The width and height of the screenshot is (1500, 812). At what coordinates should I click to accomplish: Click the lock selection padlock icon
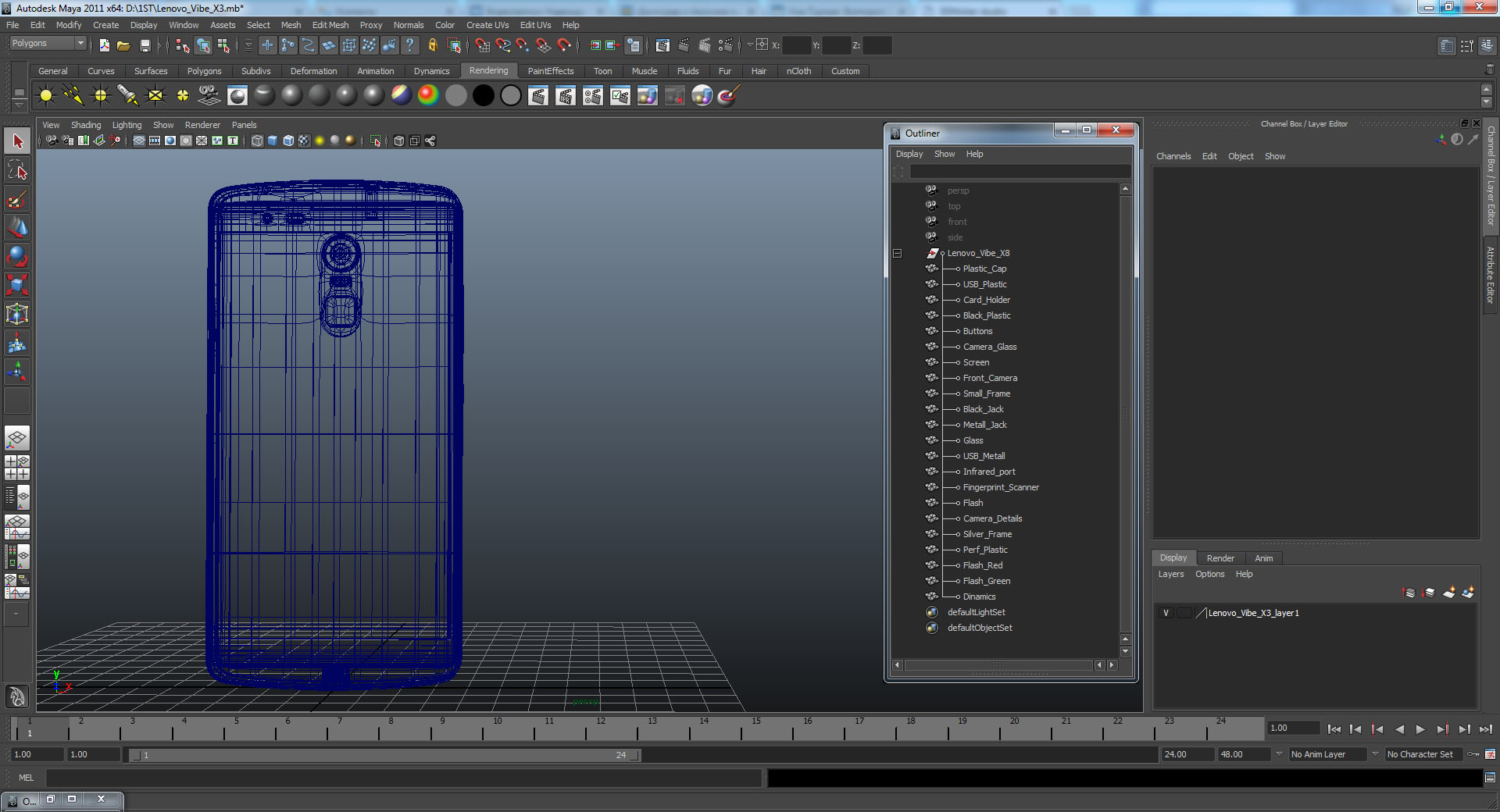(432, 45)
